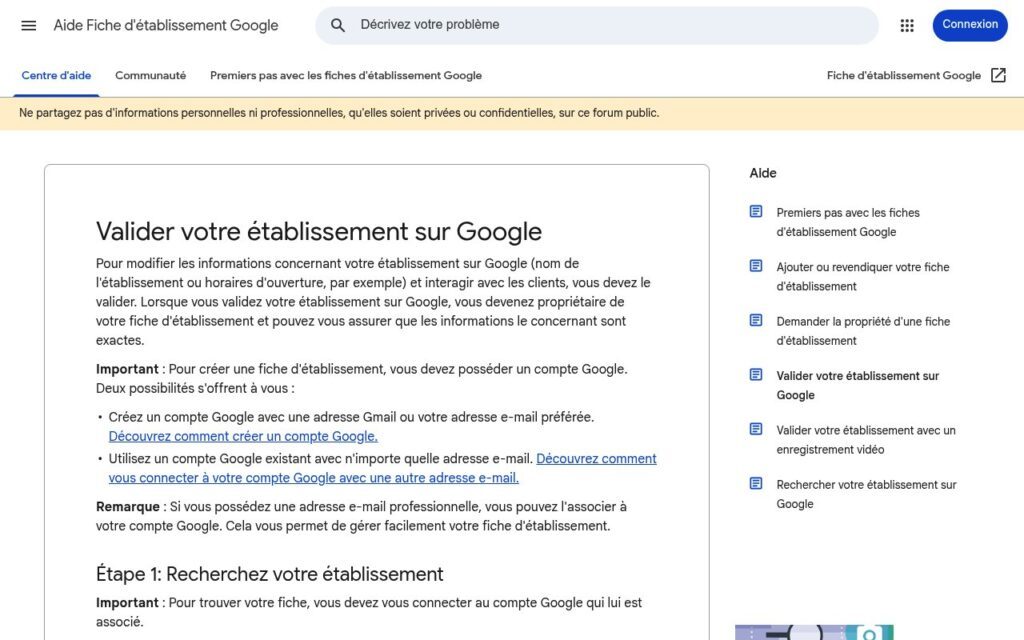Open link about connecting with another e-mail address

382,468
